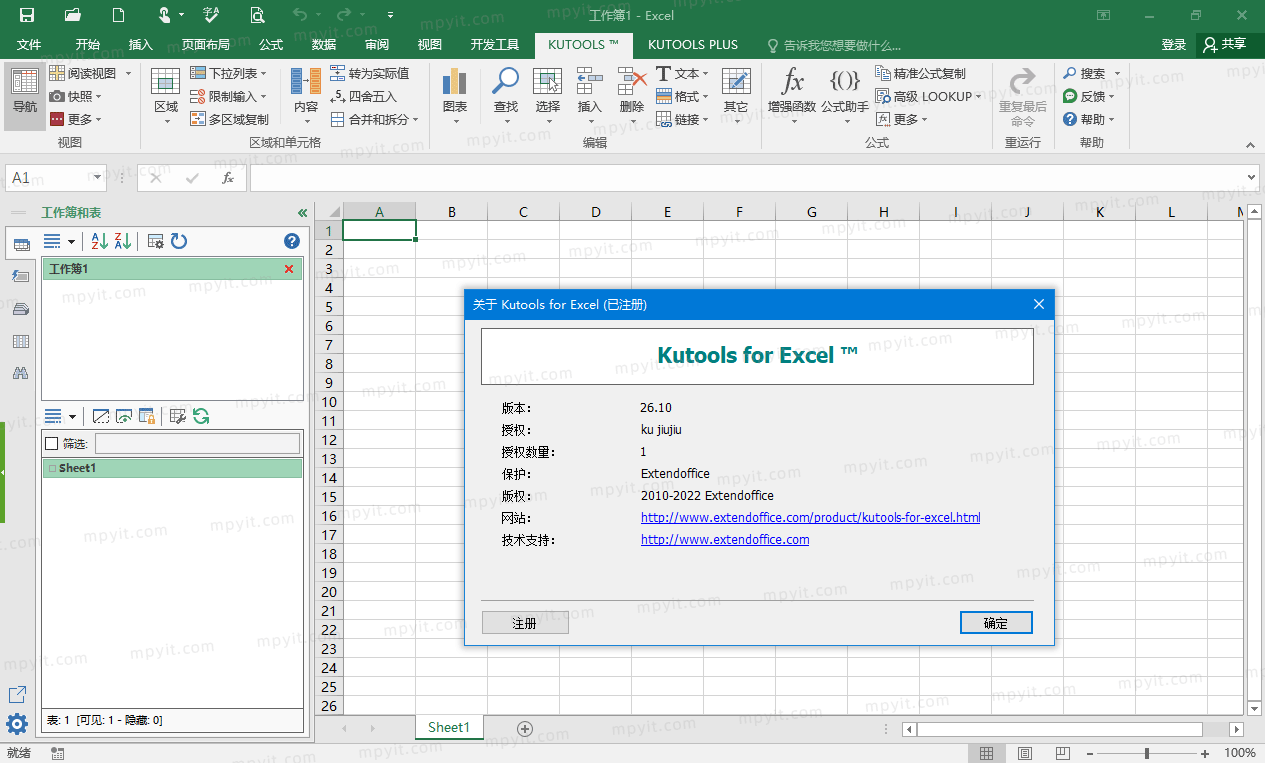Switch to the KUTOOLS PLUS tab
This screenshot has height=763, width=1265.
point(693,45)
